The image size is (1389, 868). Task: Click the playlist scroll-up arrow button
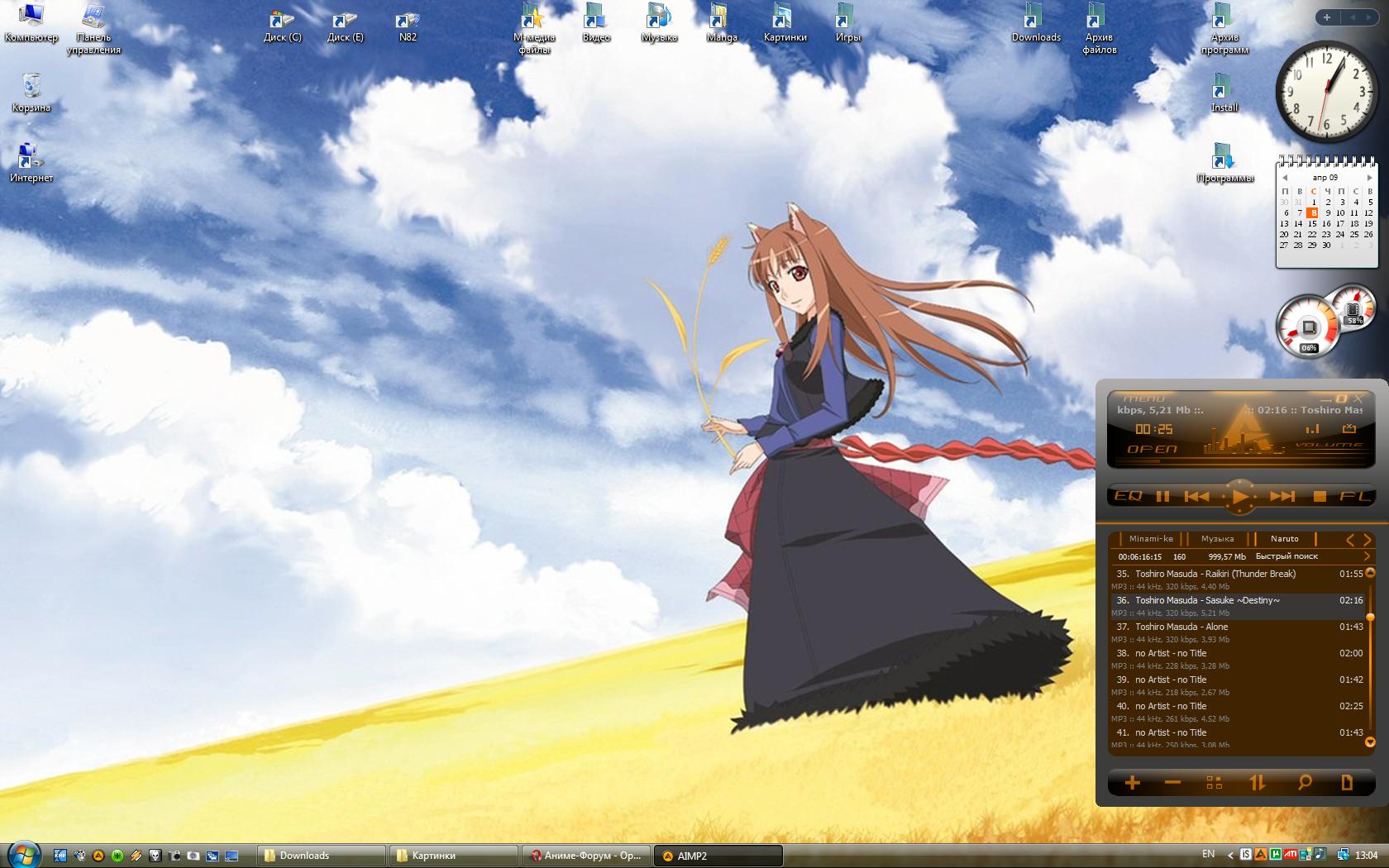click(1370, 572)
